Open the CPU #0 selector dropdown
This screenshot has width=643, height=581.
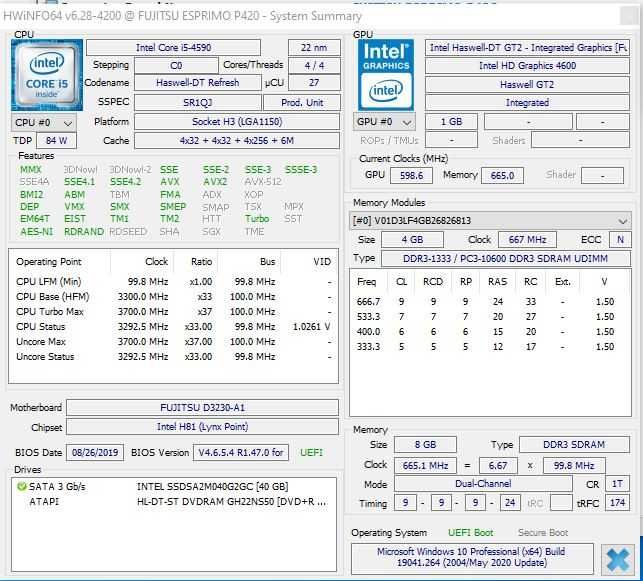(43, 123)
